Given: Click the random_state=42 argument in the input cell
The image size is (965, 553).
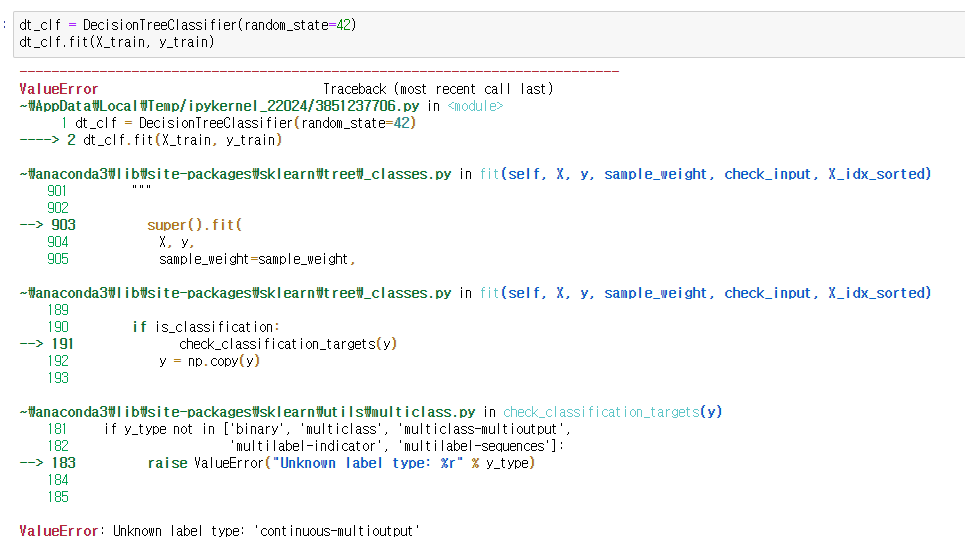Looking at the screenshot, I should [298, 25].
